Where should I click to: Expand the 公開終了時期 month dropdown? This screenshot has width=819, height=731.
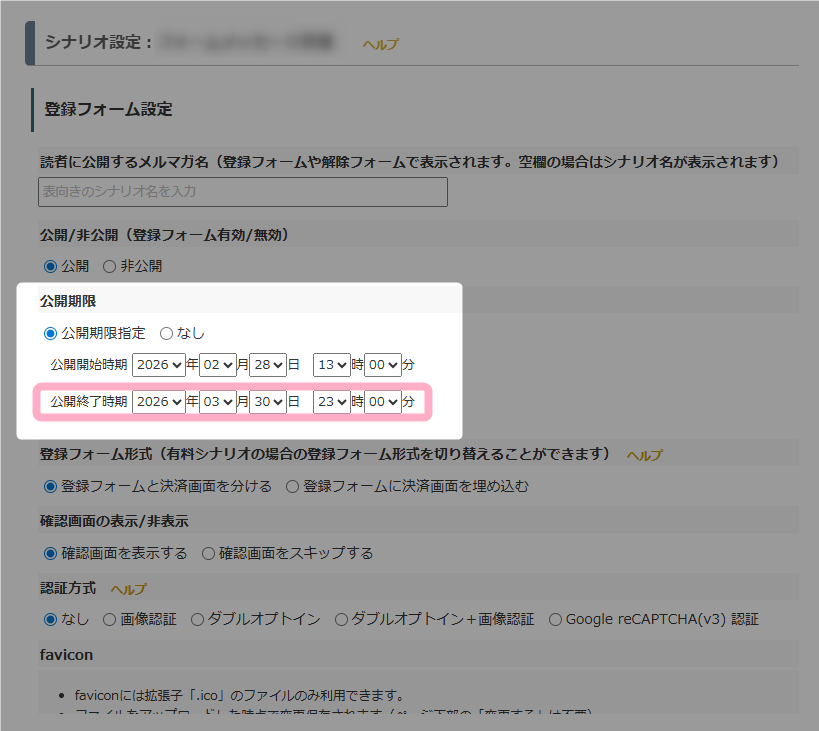tap(218, 402)
